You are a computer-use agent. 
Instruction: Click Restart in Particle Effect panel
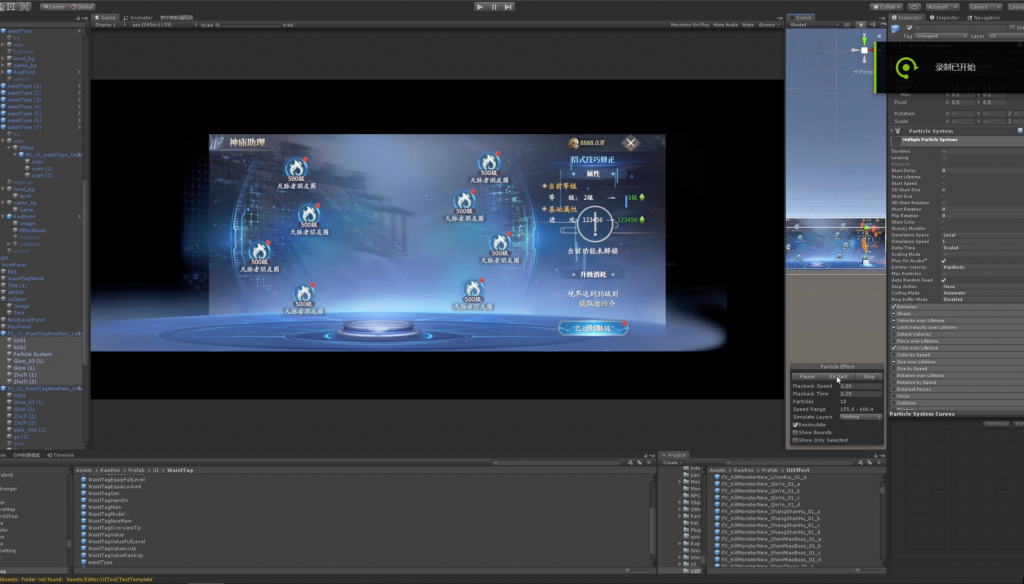838,376
